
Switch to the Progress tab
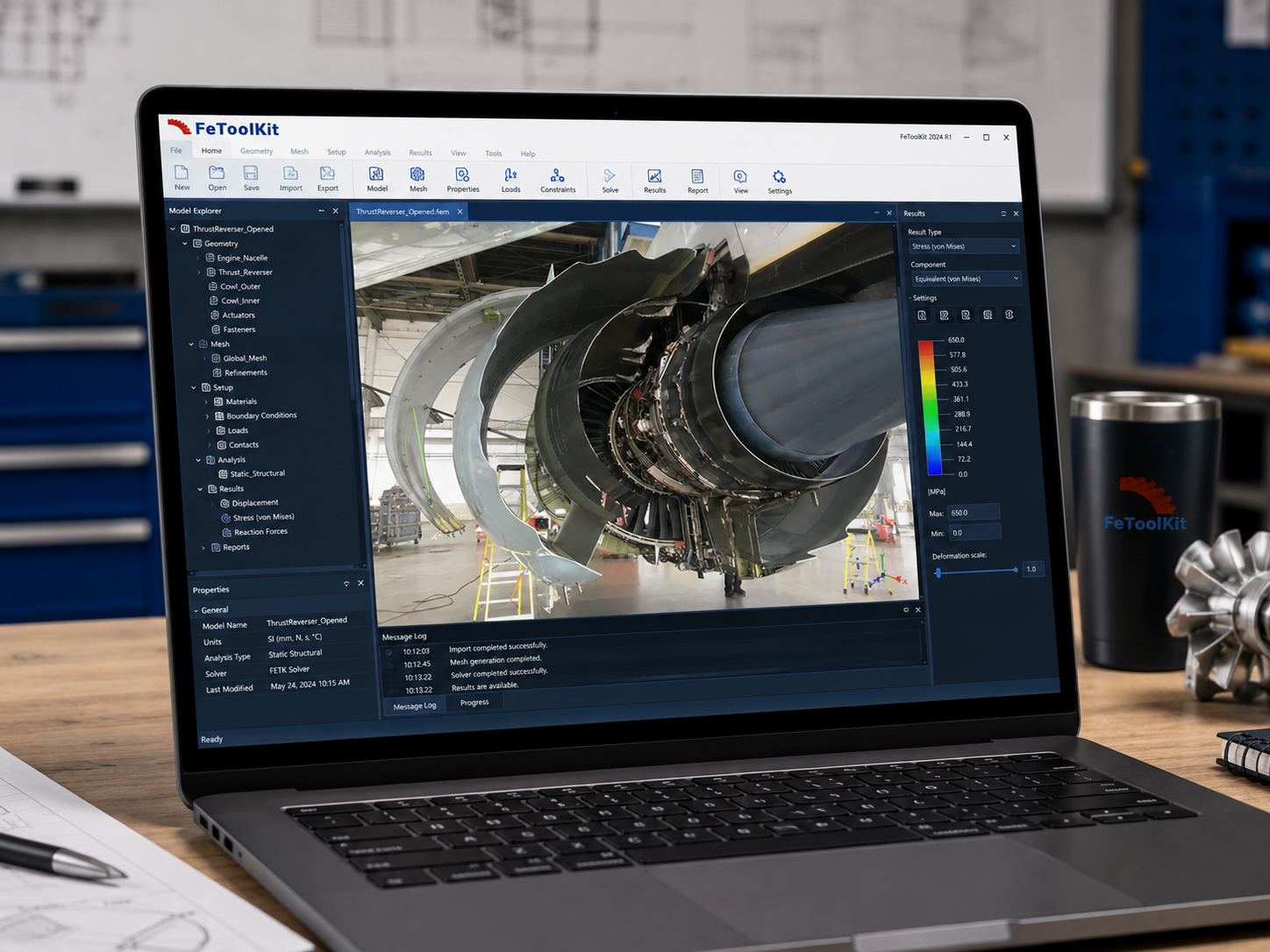click(x=474, y=702)
